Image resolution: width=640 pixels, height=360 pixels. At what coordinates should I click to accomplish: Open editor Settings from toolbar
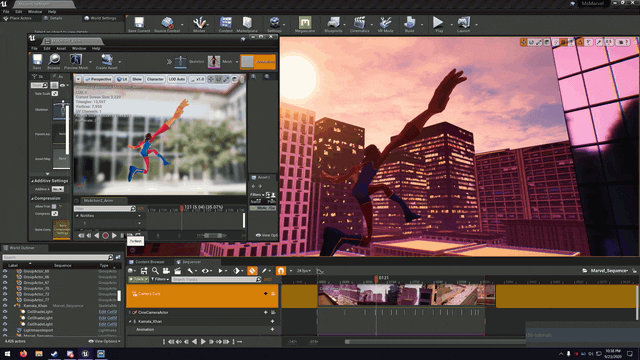pyautogui.click(x=274, y=24)
